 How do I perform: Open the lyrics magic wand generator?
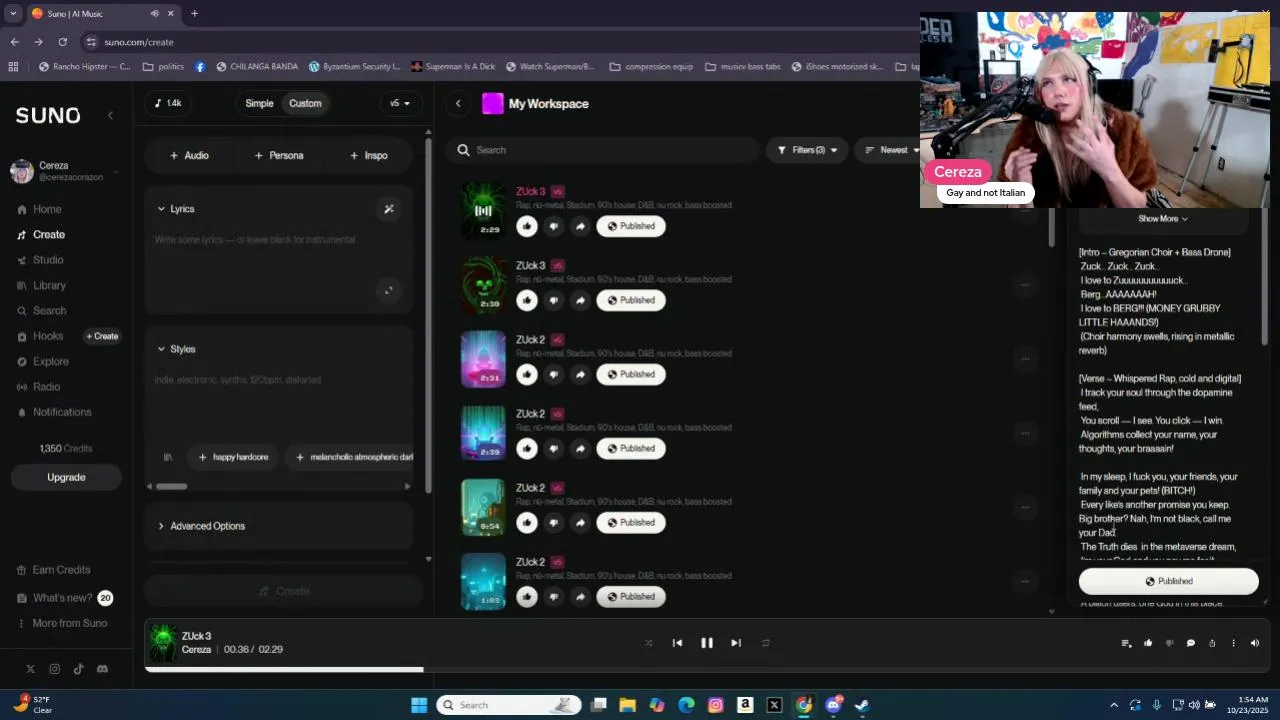(x=389, y=209)
